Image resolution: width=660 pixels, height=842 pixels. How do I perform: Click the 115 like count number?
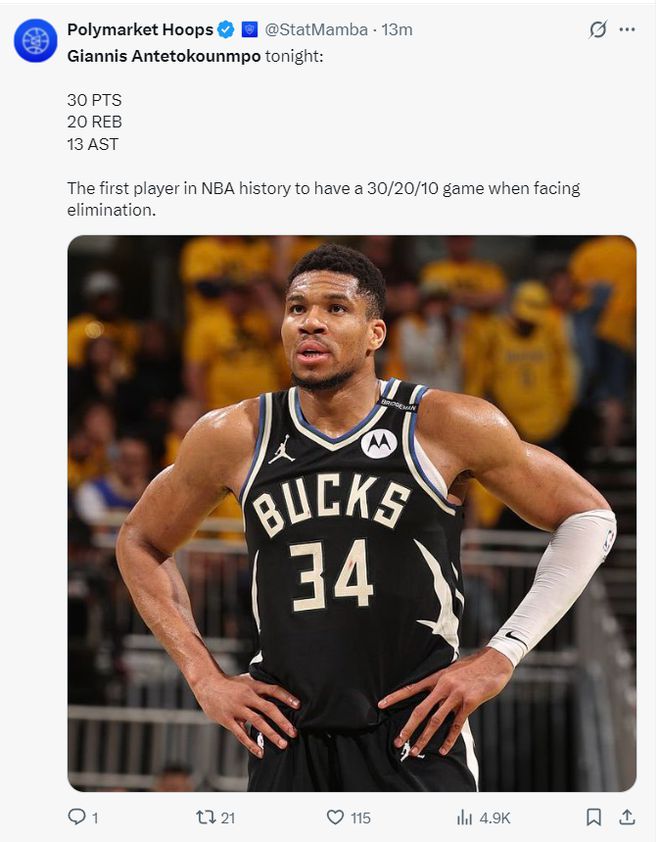click(360, 818)
